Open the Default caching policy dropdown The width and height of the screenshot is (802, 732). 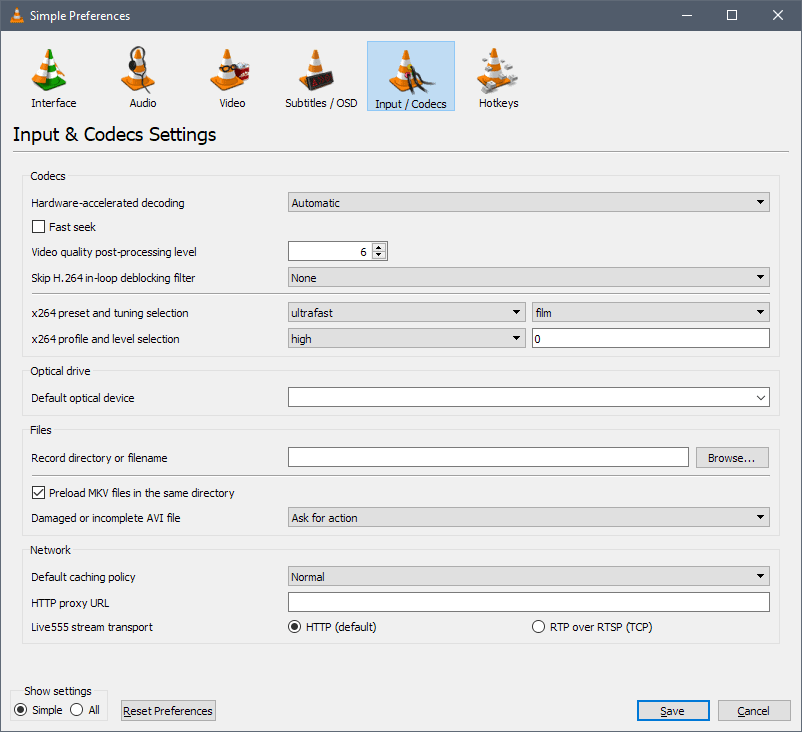(528, 576)
